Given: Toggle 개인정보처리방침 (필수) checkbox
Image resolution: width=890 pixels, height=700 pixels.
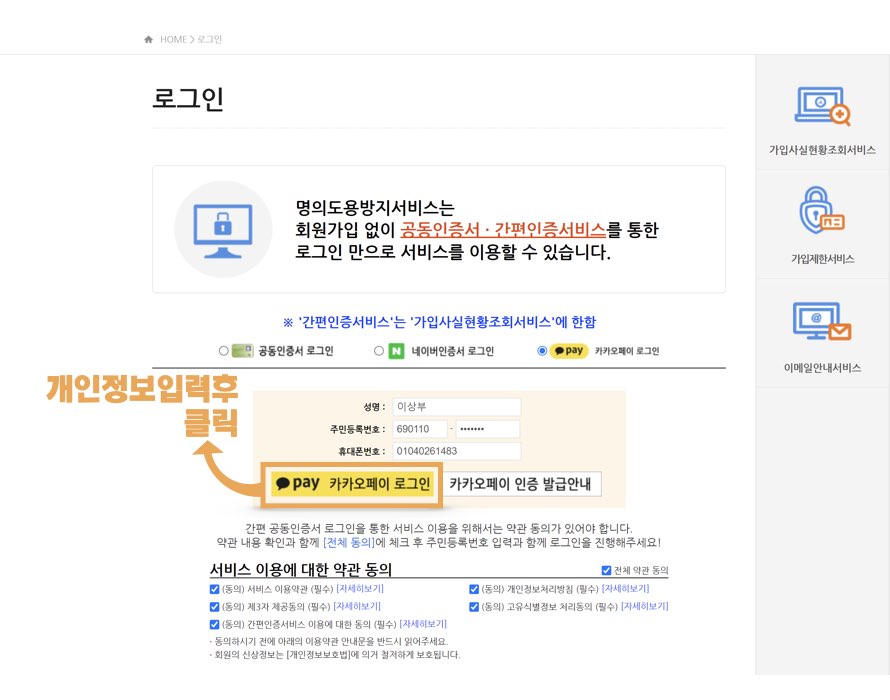Looking at the screenshot, I should coord(474,589).
